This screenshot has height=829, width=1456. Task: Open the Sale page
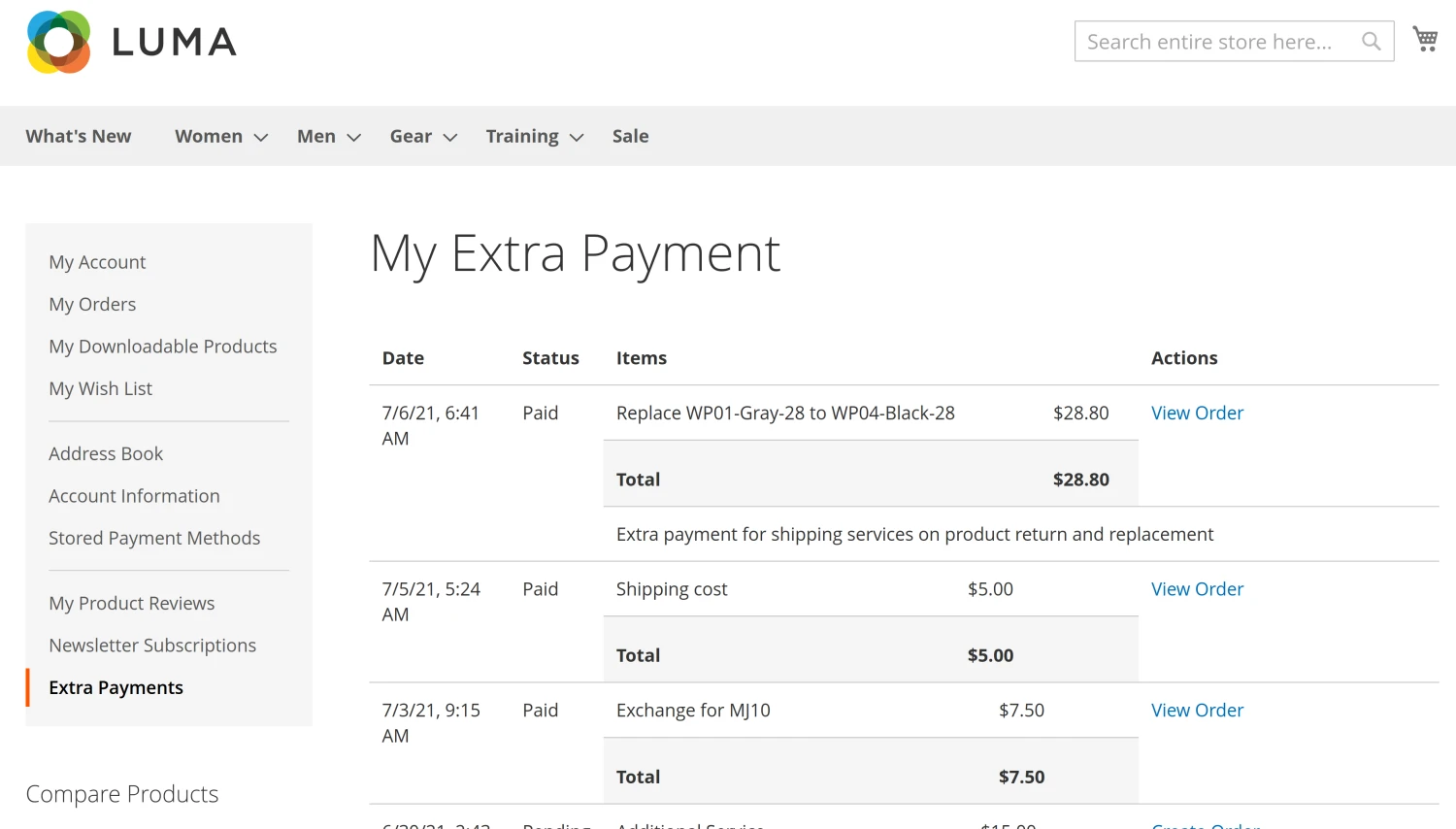(630, 136)
